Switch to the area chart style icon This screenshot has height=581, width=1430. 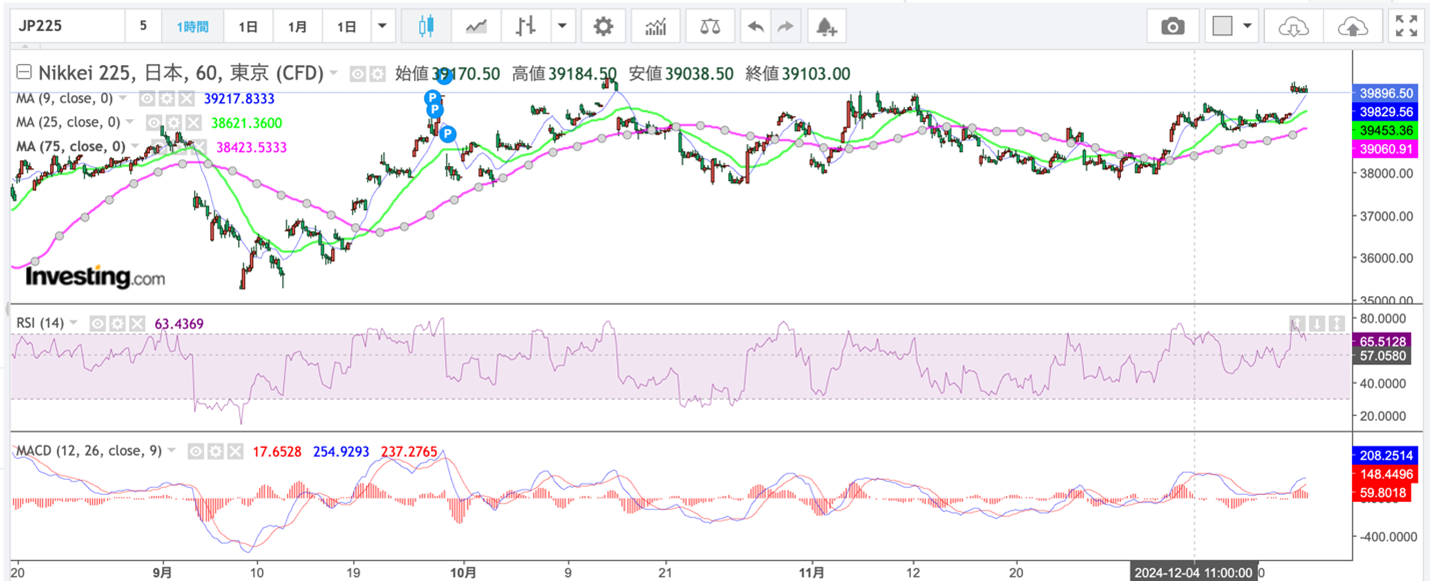point(475,27)
